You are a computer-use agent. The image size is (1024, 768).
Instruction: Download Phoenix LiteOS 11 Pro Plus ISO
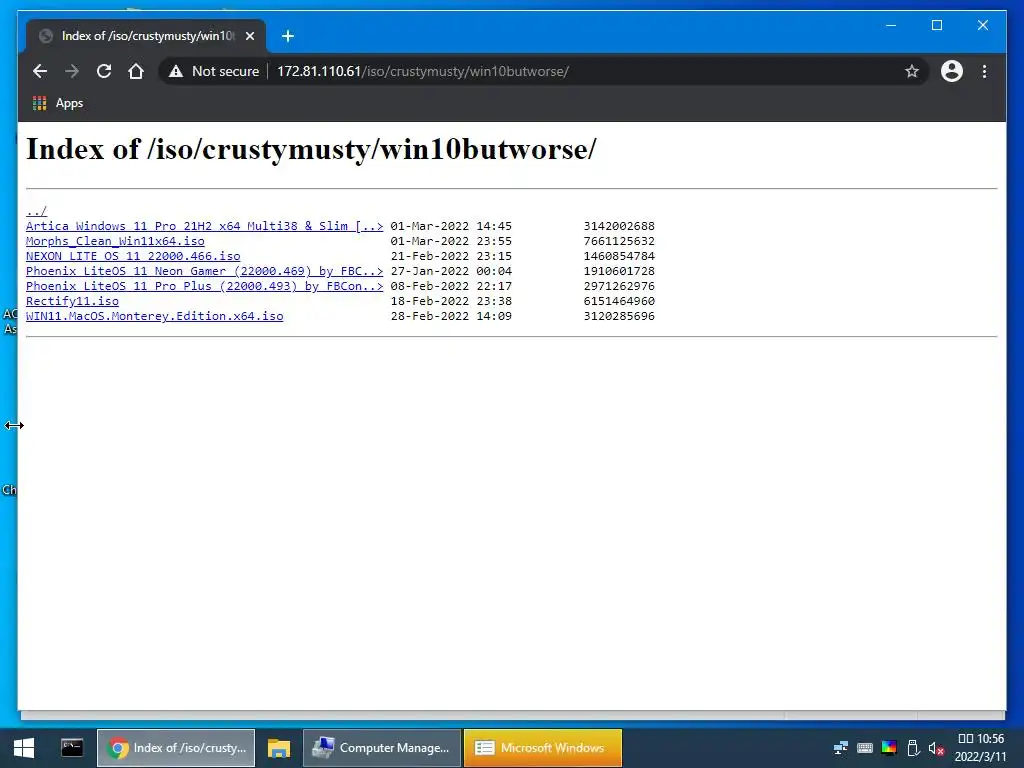(204, 286)
